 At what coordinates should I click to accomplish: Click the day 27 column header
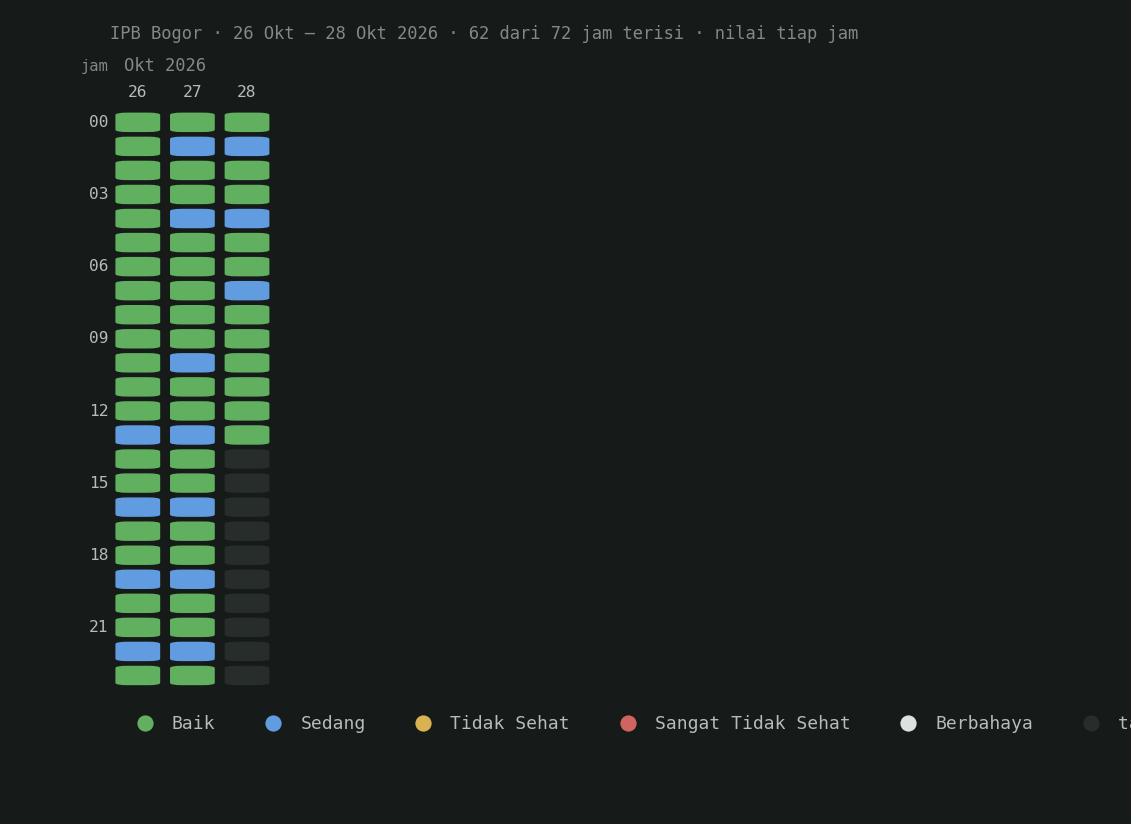pos(192,92)
